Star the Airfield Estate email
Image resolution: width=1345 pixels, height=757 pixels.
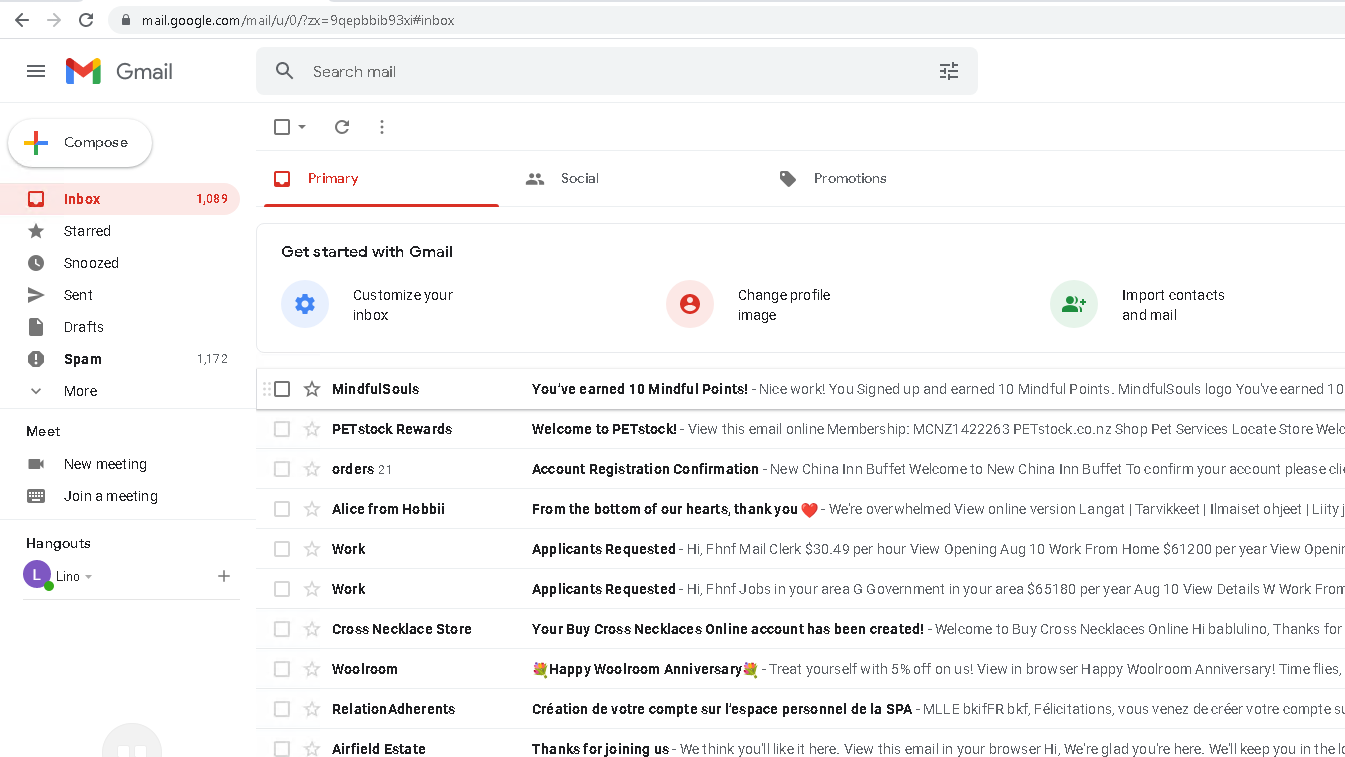coord(312,749)
